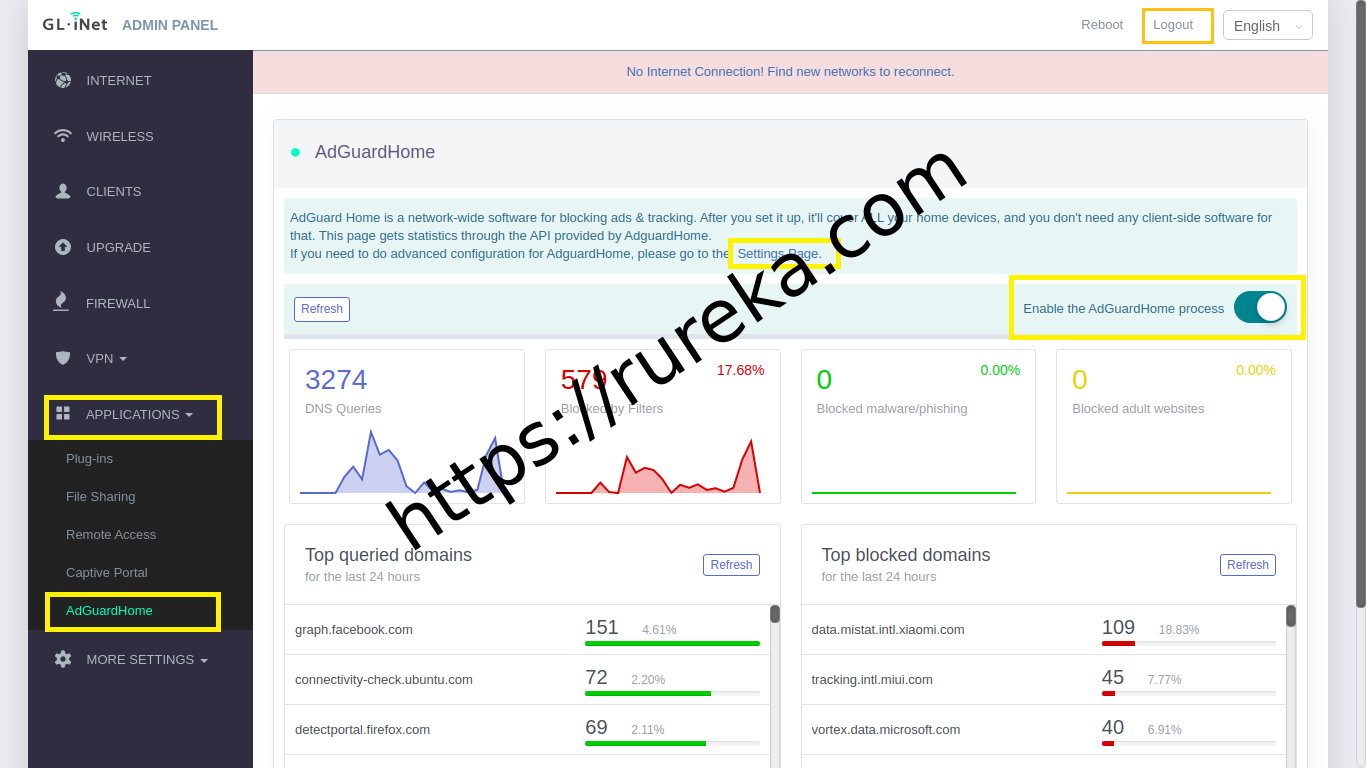Image resolution: width=1366 pixels, height=768 pixels.
Task: Open the English language dropdown
Action: tap(1268, 26)
